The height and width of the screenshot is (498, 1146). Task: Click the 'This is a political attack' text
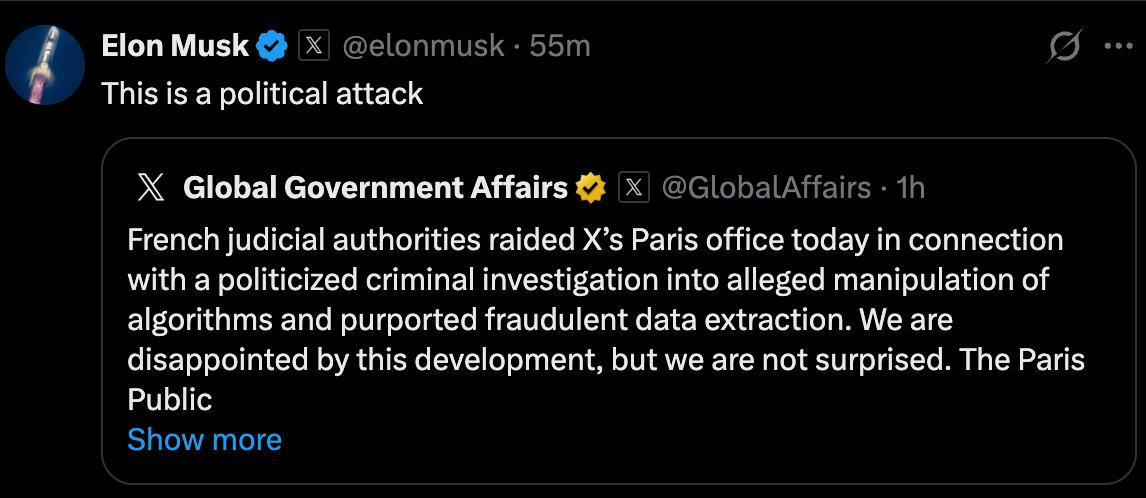[263, 93]
